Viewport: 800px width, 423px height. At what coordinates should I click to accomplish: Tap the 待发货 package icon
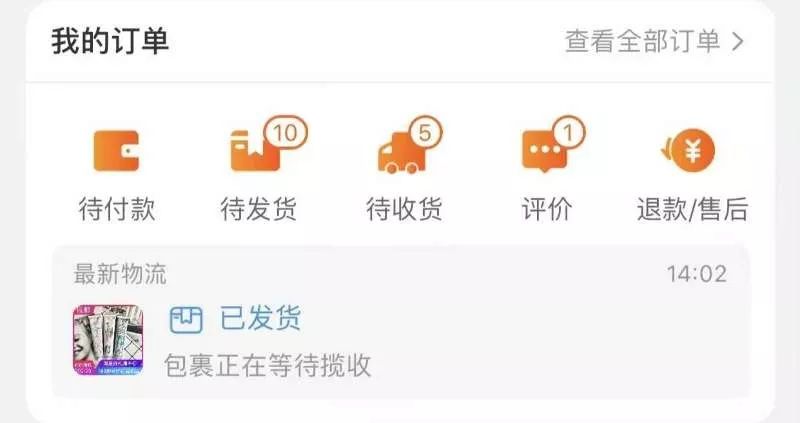click(x=255, y=151)
